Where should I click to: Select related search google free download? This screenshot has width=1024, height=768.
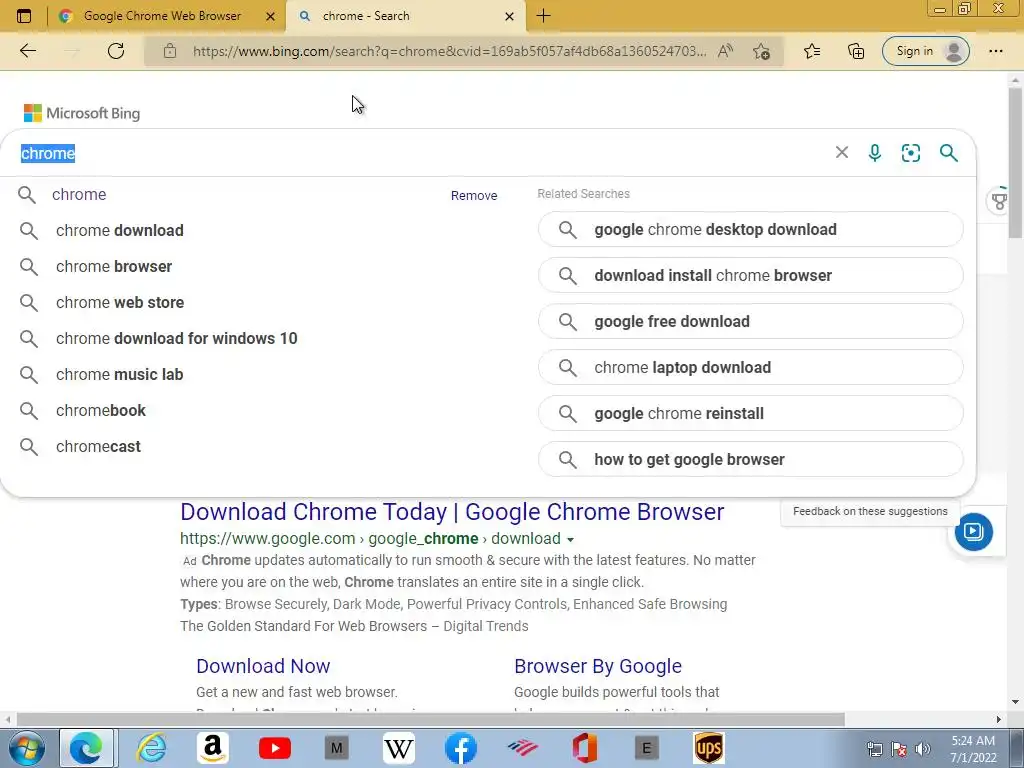750,321
